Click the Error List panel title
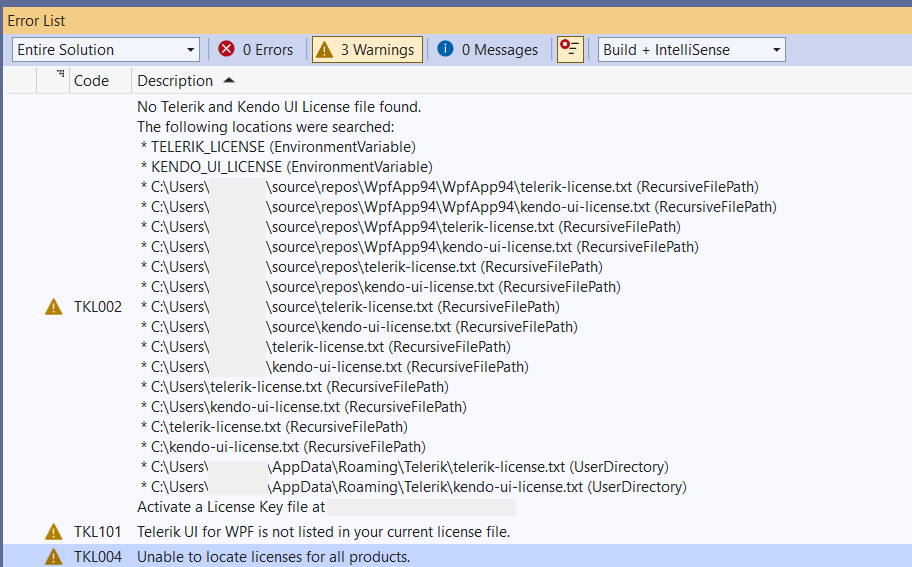 tap(36, 21)
